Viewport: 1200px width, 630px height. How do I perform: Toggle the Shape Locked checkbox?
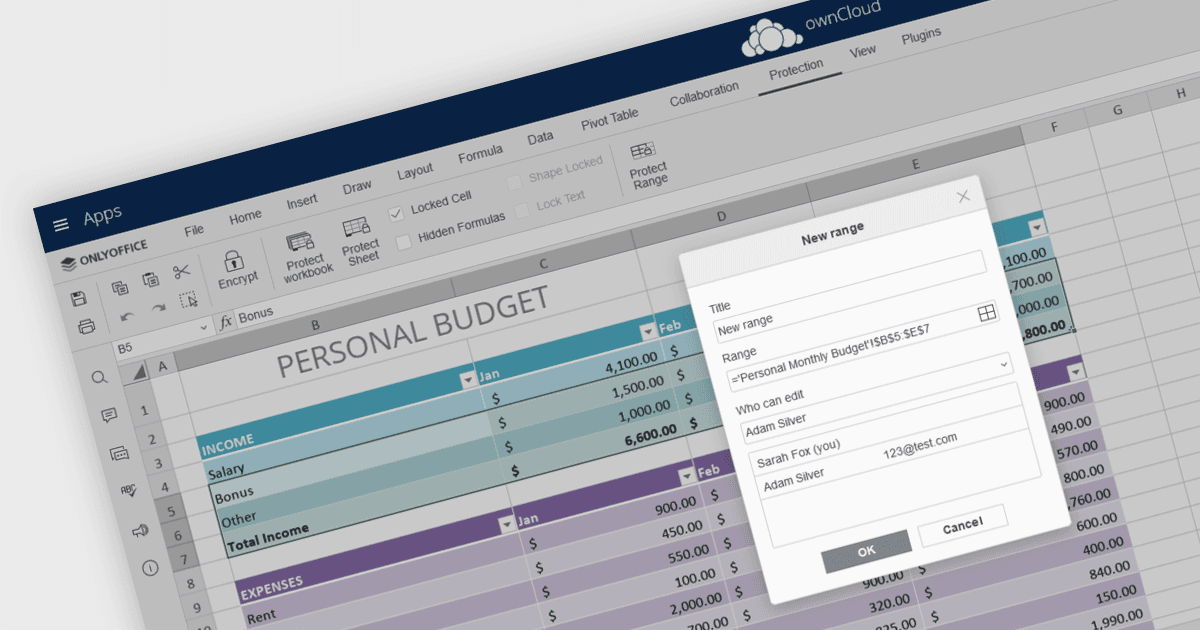[x=514, y=183]
